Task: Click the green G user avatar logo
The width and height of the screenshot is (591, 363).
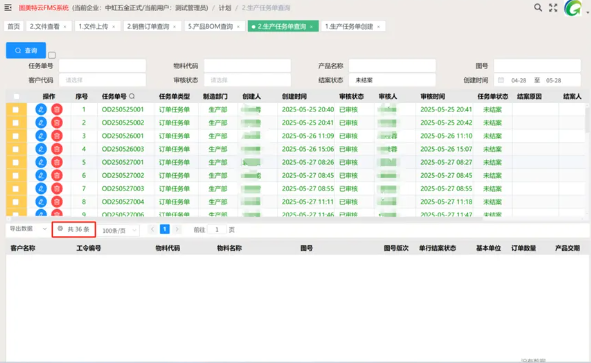Action: [573, 8]
